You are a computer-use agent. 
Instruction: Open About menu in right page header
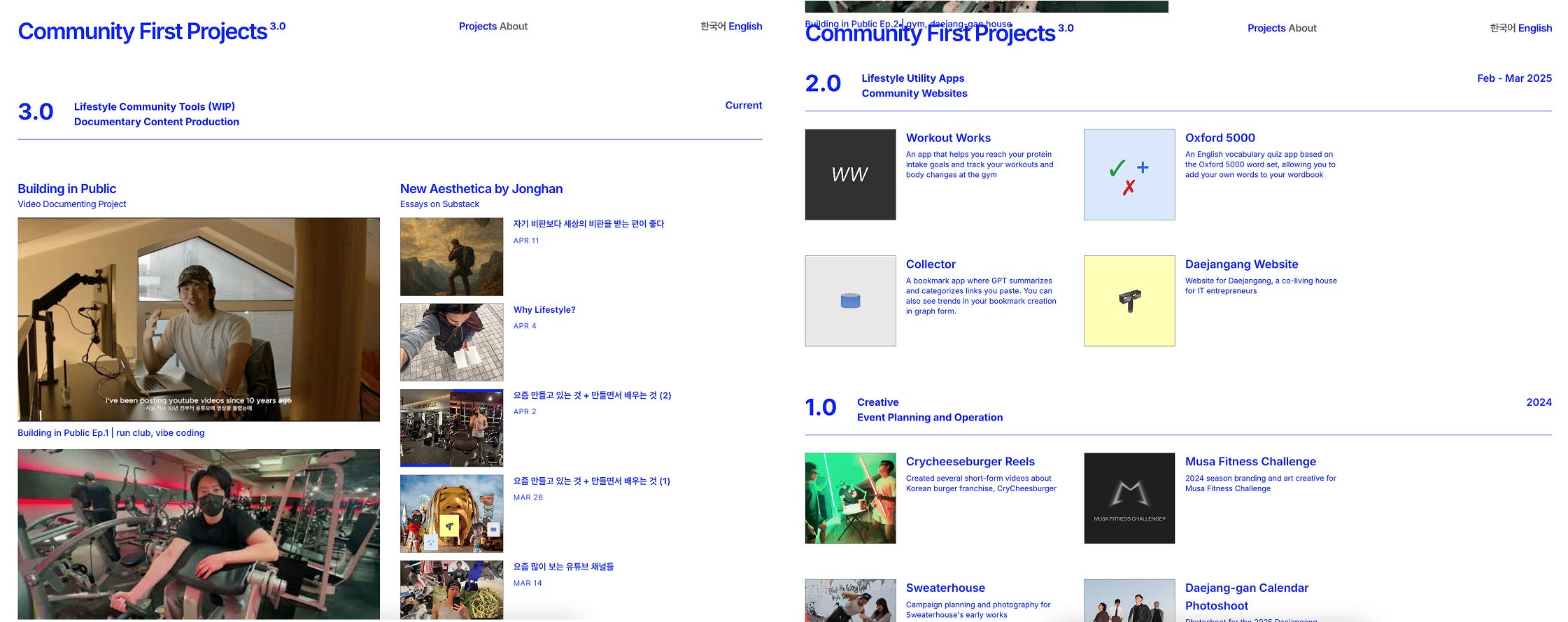1302,28
